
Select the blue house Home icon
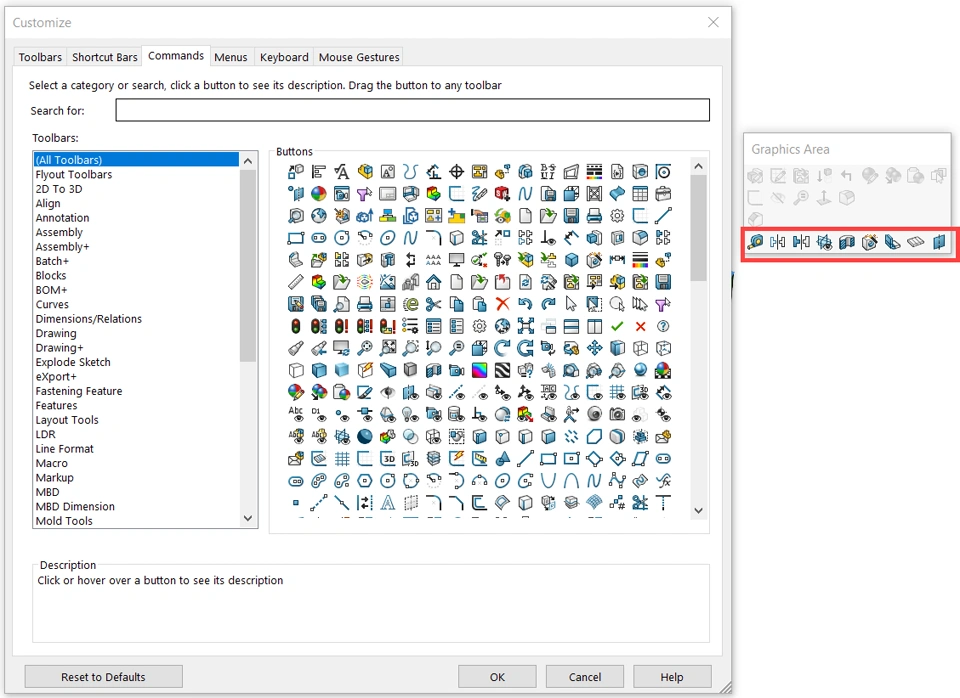pos(433,282)
